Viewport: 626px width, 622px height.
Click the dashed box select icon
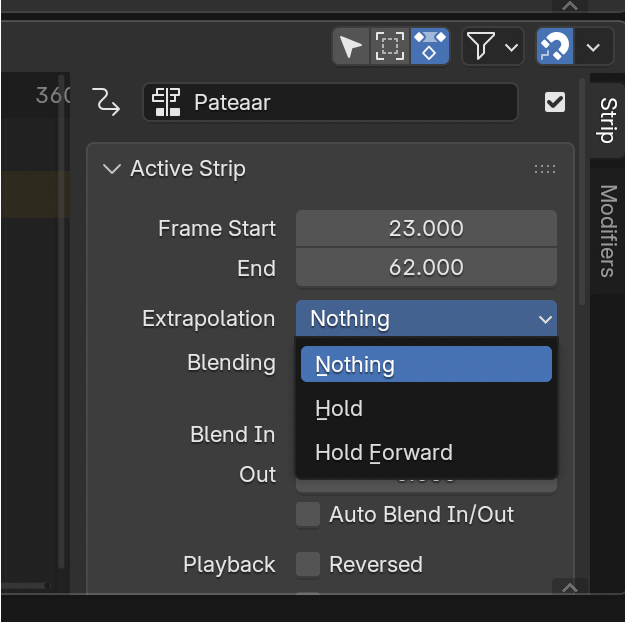pyautogui.click(x=389, y=46)
